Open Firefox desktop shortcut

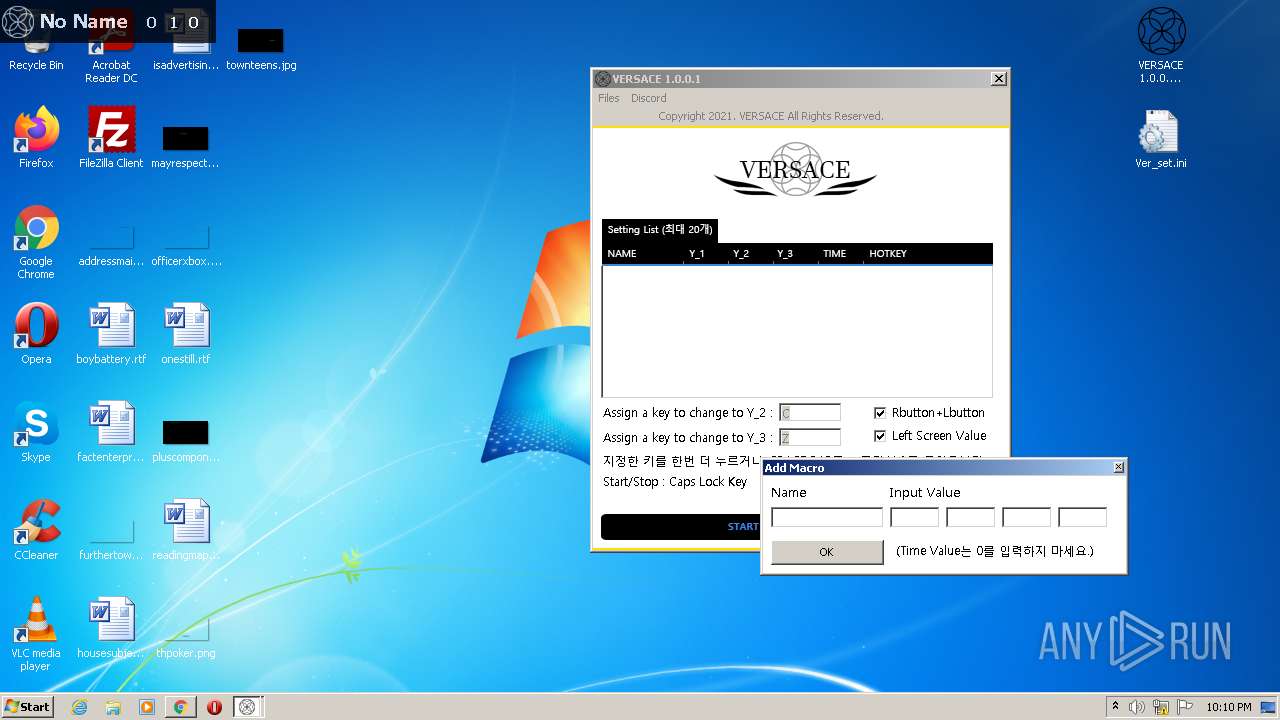click(x=36, y=138)
